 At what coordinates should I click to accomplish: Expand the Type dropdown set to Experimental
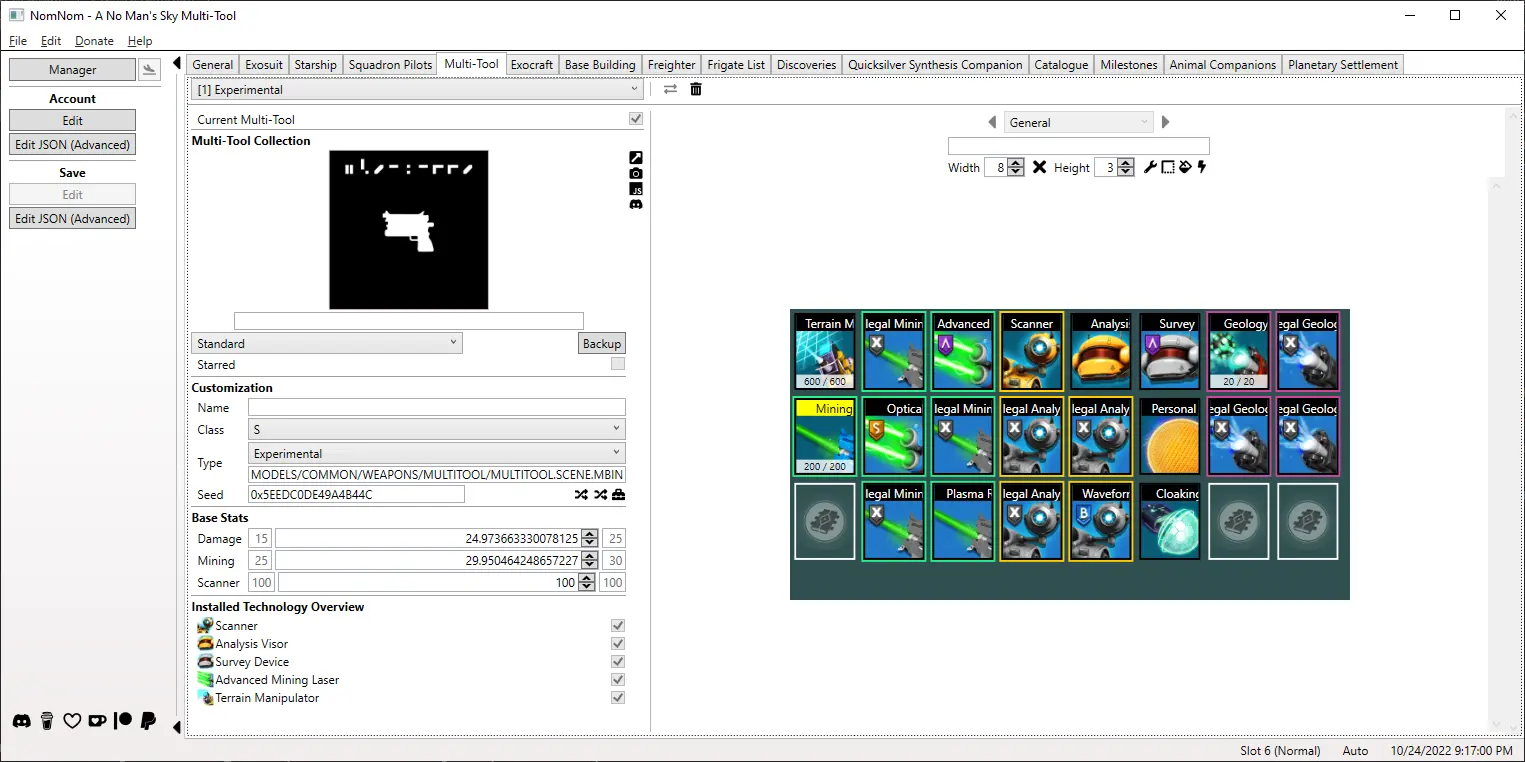(x=436, y=453)
